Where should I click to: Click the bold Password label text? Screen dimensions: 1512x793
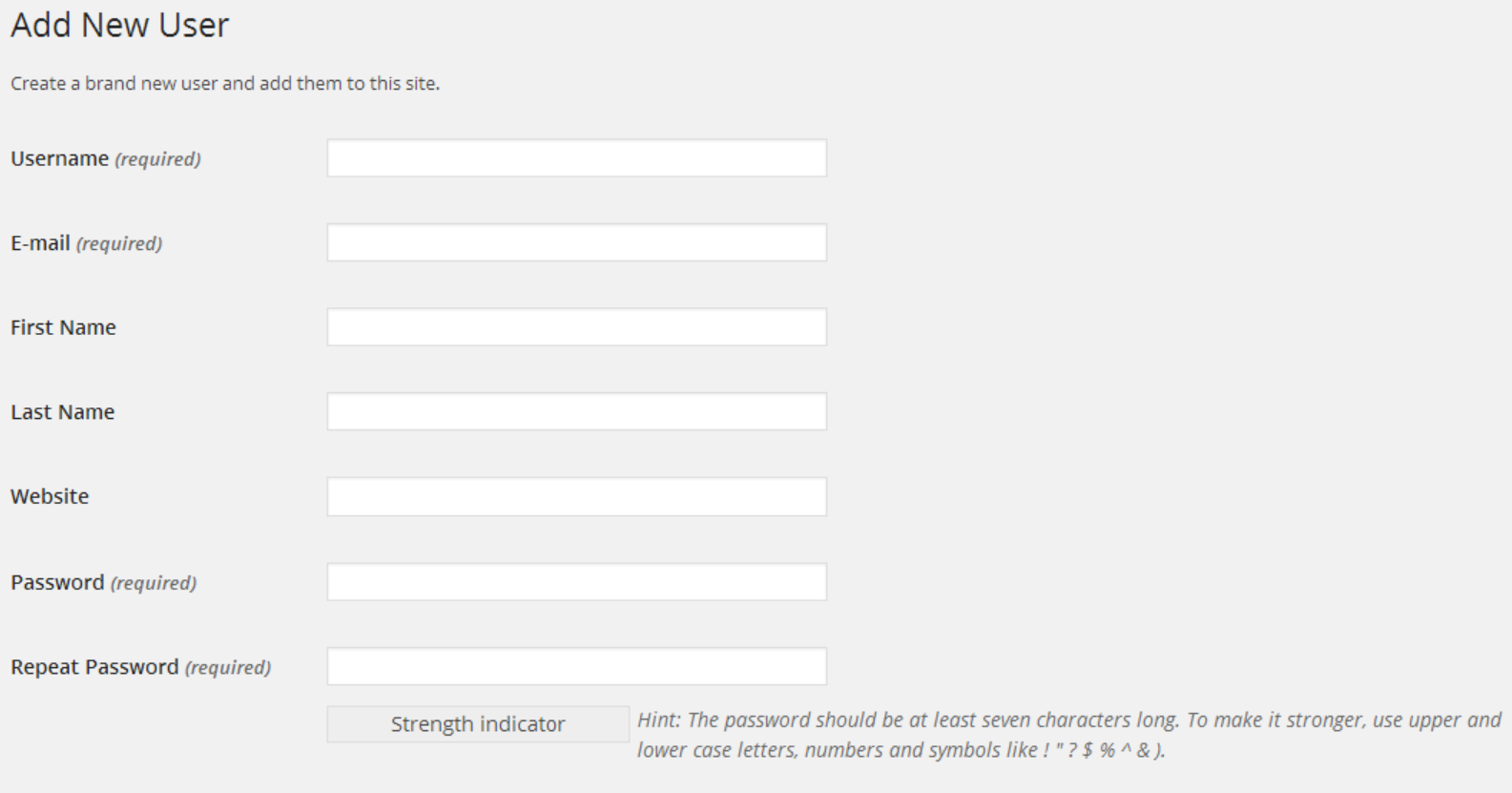point(57,582)
